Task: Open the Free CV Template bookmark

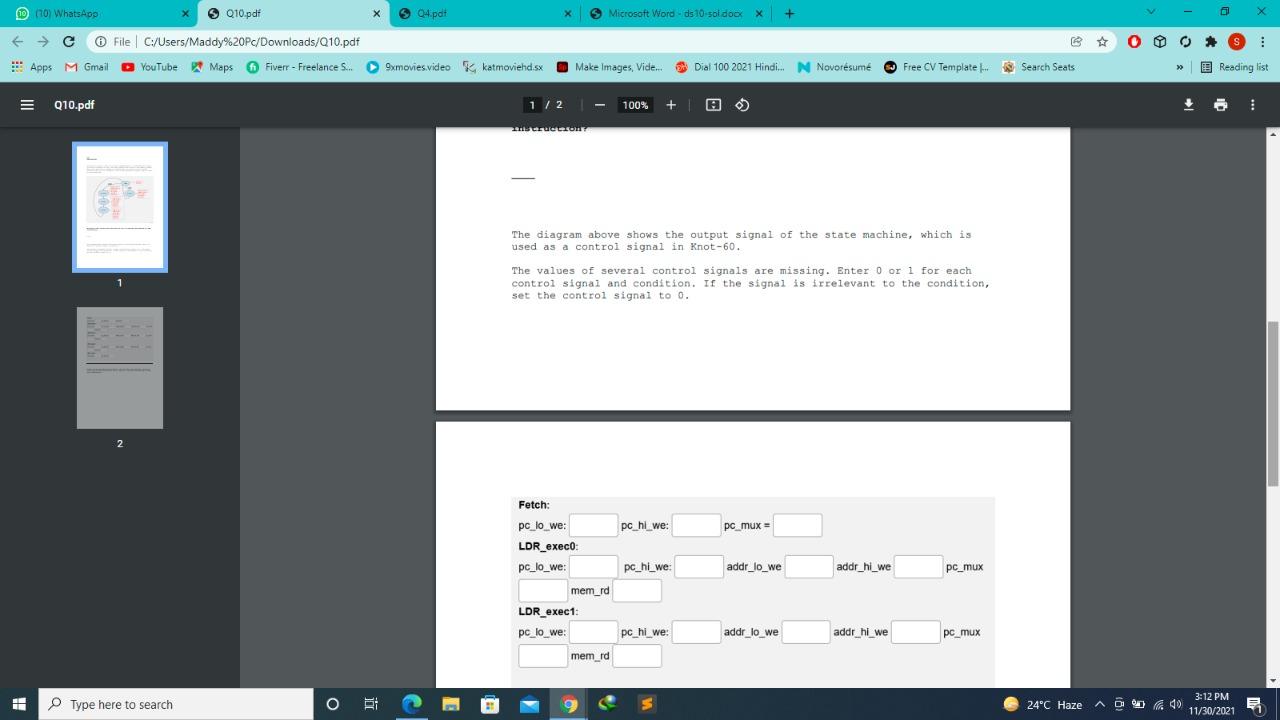Action: (x=937, y=67)
